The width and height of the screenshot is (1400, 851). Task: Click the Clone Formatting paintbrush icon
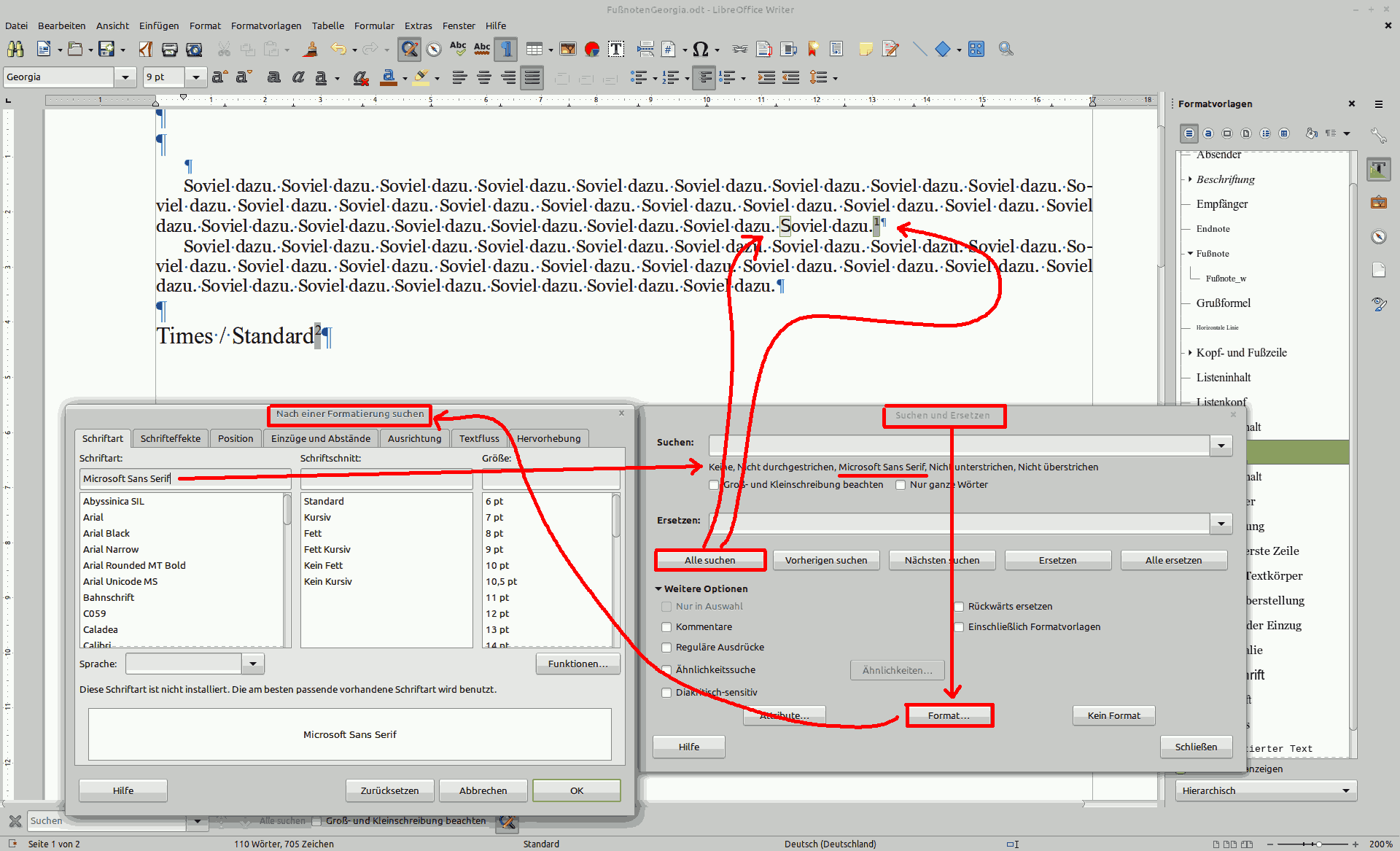click(311, 50)
